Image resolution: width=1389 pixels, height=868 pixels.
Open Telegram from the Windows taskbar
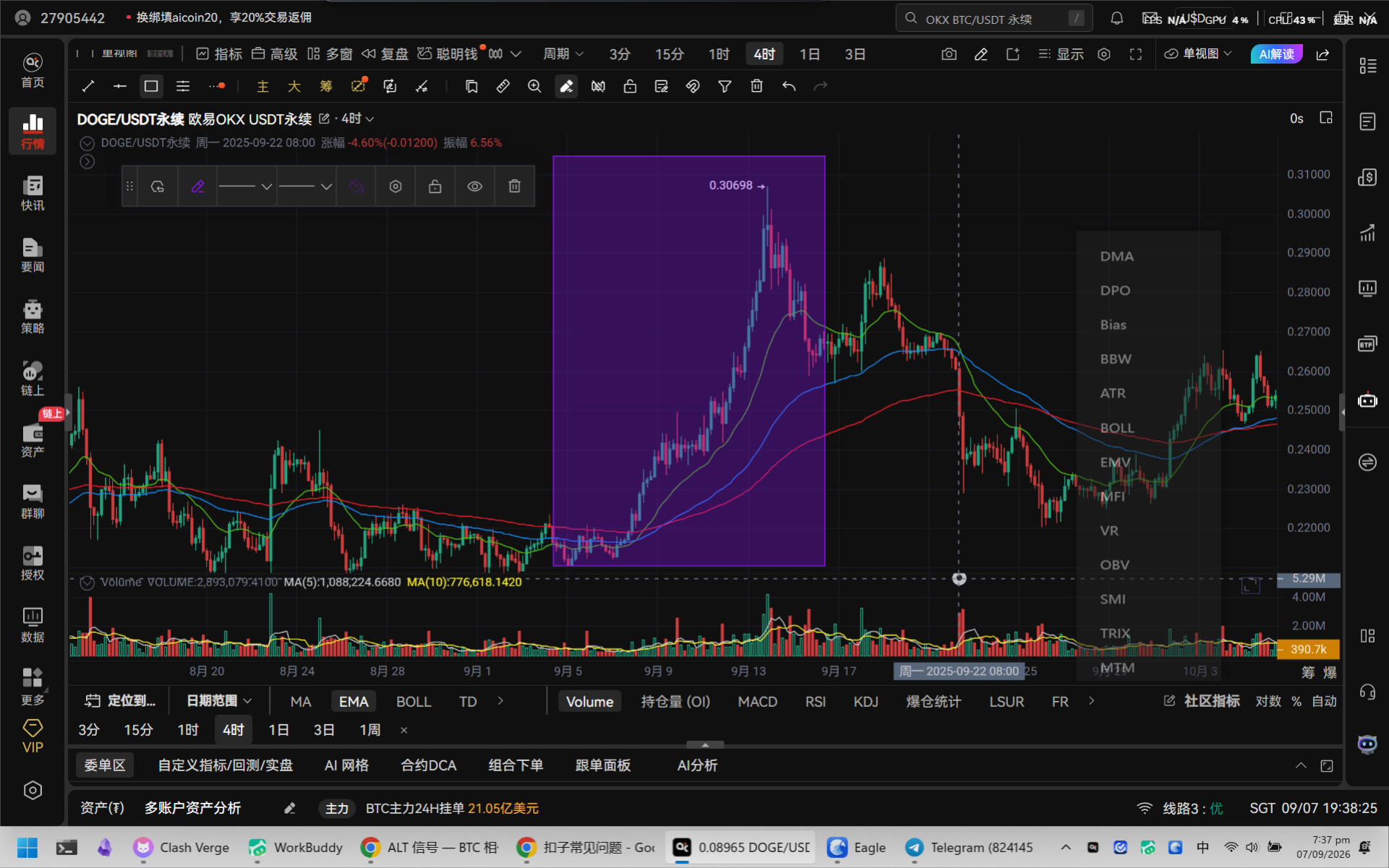(970, 848)
